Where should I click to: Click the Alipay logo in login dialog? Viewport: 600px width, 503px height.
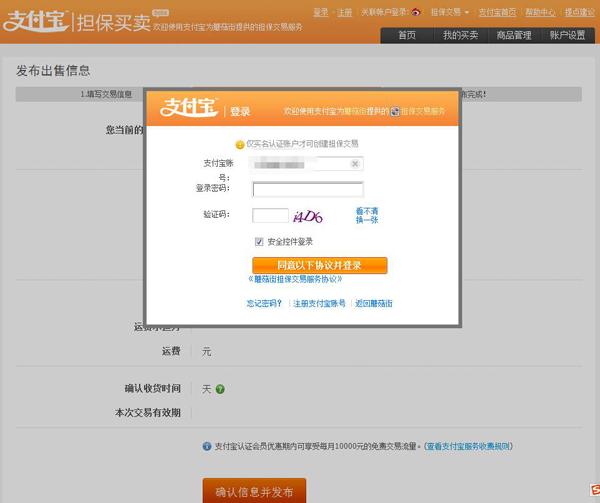[189, 107]
